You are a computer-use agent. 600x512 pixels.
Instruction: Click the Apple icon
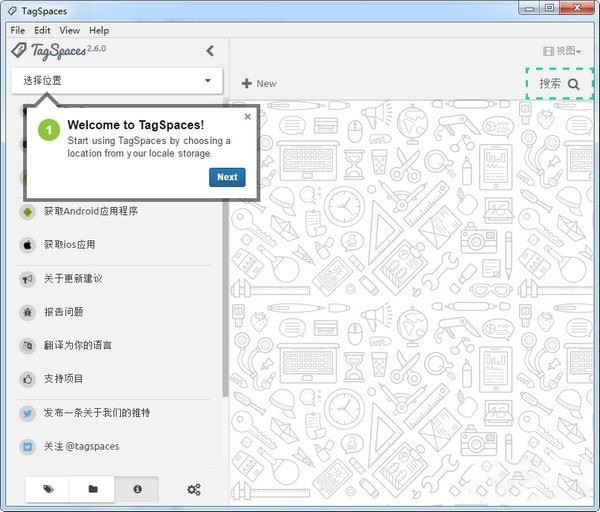(28, 245)
